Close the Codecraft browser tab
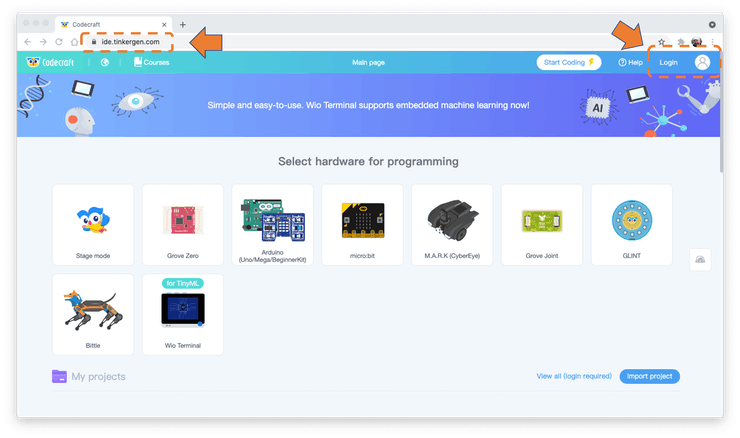This screenshot has height=438, width=740. tap(164, 25)
